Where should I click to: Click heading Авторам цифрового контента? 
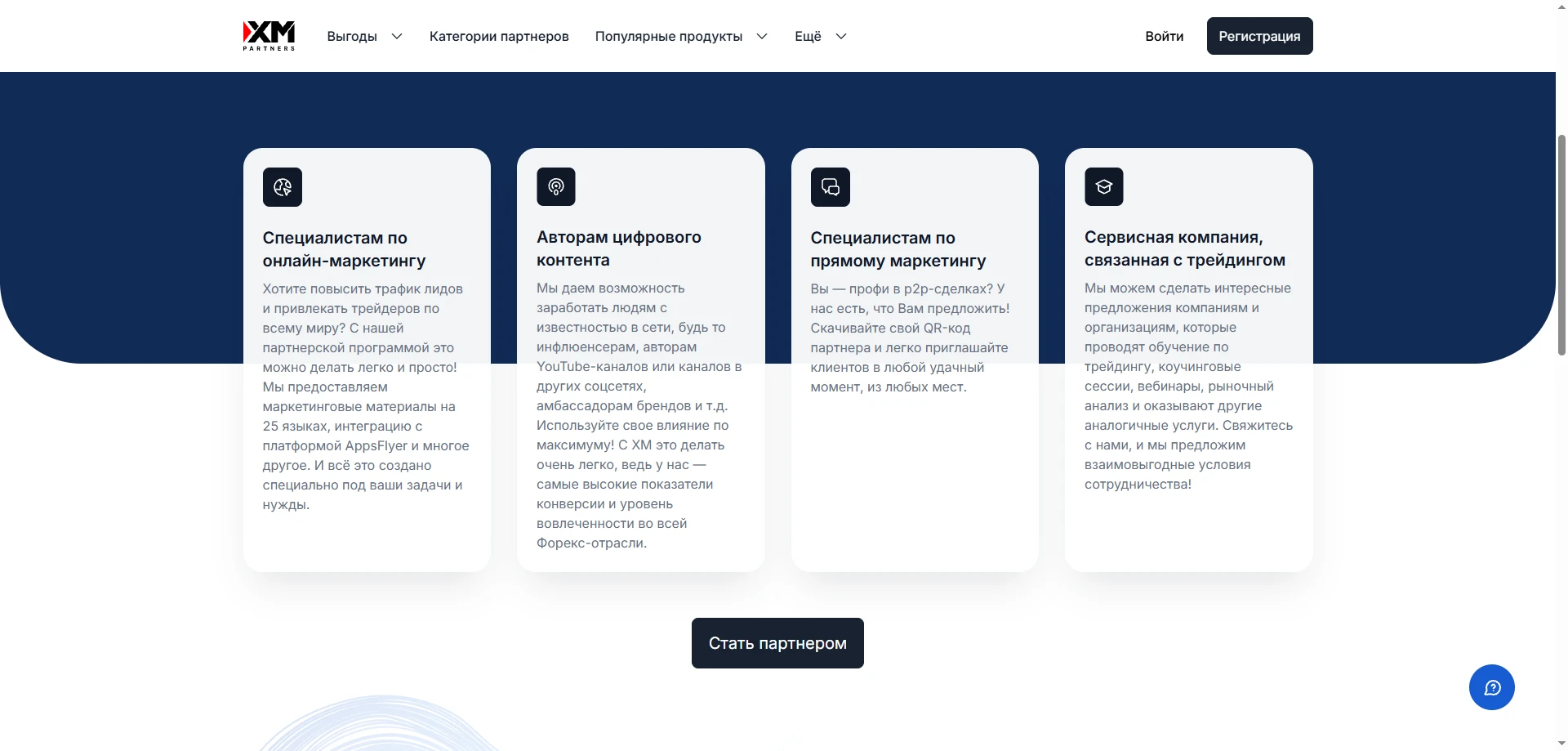pyautogui.click(x=619, y=248)
